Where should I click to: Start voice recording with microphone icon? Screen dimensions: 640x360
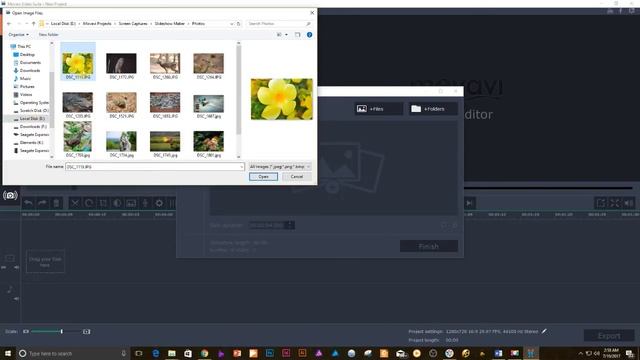click(145, 203)
